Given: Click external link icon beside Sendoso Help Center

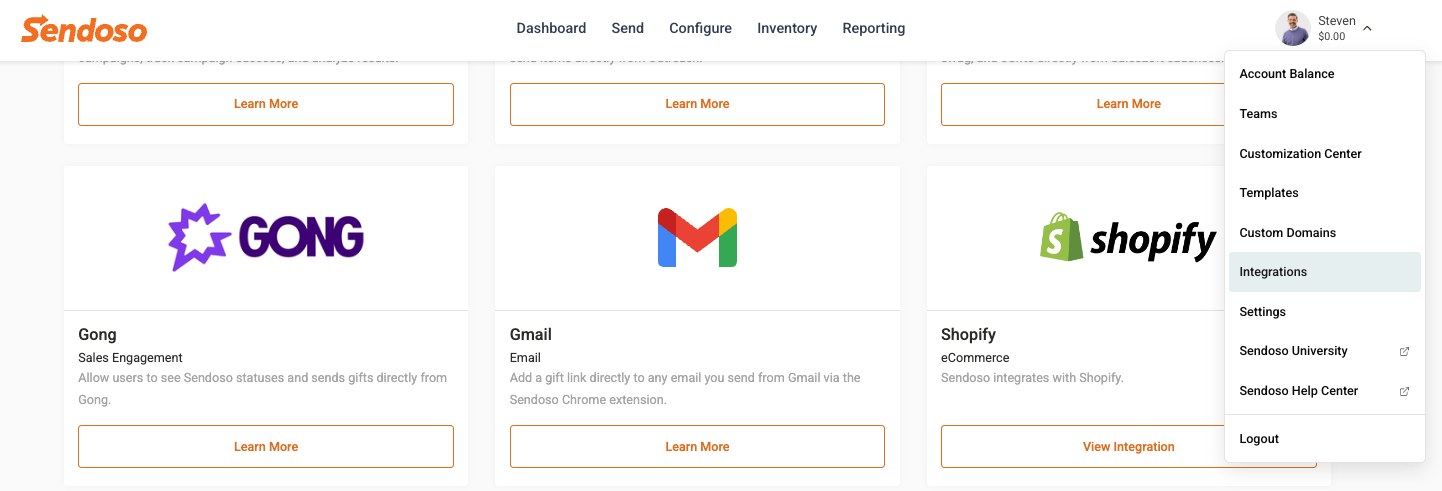Looking at the screenshot, I should (x=1404, y=392).
